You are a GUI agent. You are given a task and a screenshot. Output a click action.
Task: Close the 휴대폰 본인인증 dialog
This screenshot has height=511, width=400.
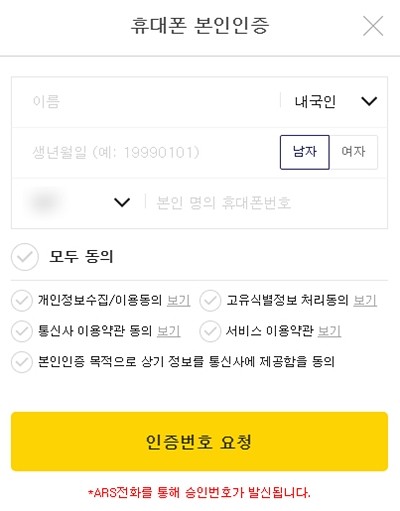tap(373, 26)
